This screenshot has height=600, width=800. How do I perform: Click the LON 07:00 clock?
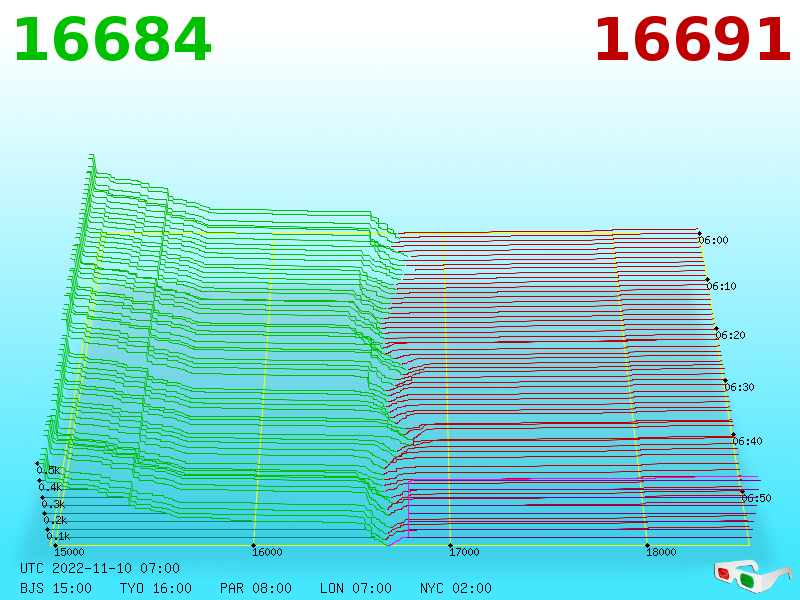pyautogui.click(x=356, y=588)
